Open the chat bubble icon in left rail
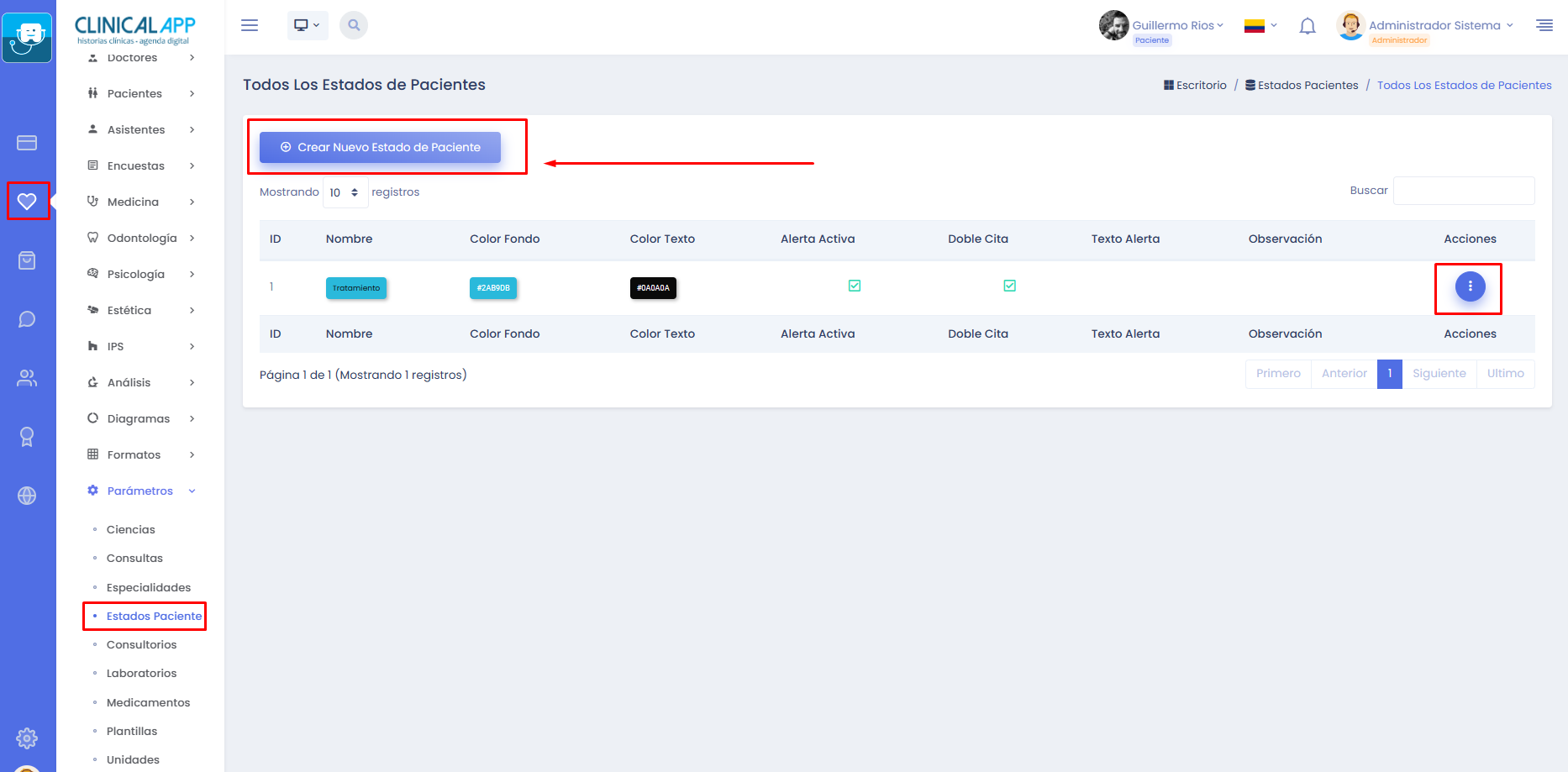 [27, 319]
